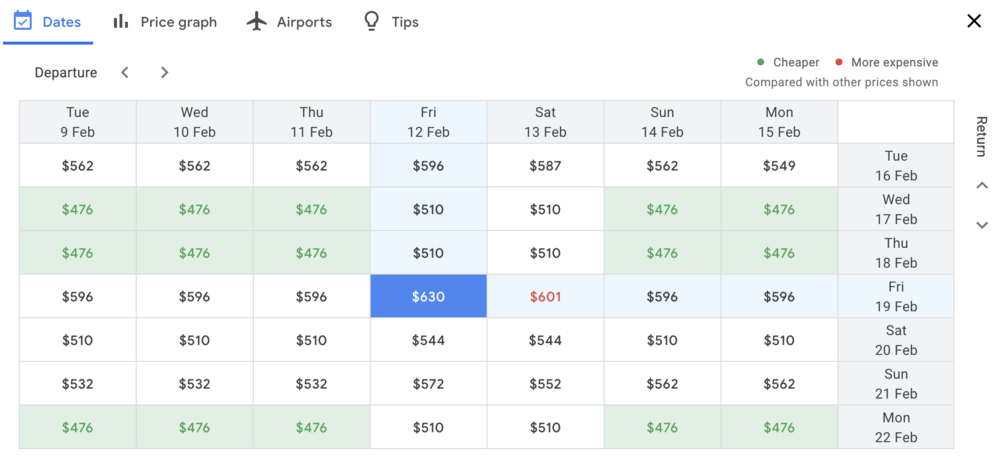This screenshot has width=1000, height=462.
Task: Select the highlighted $630 fare cell
Action: (x=428, y=296)
